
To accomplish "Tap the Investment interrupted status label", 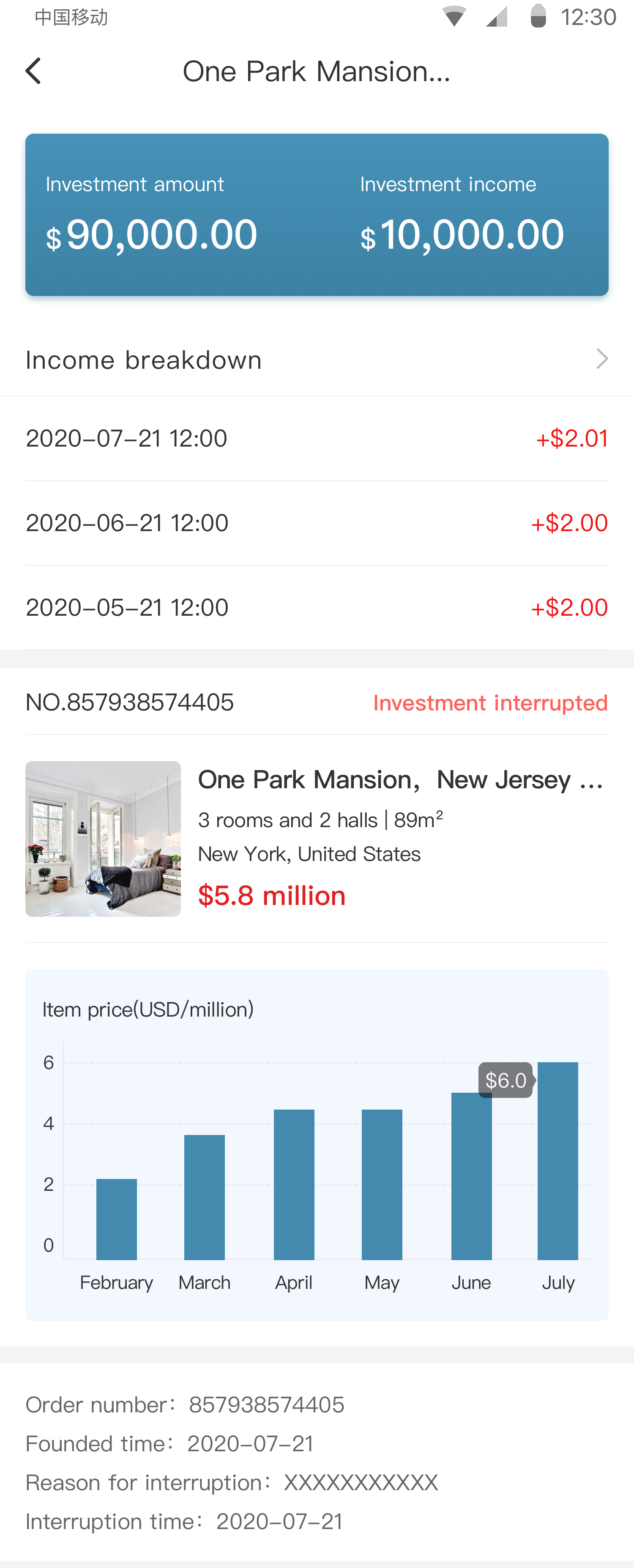I will [x=490, y=703].
